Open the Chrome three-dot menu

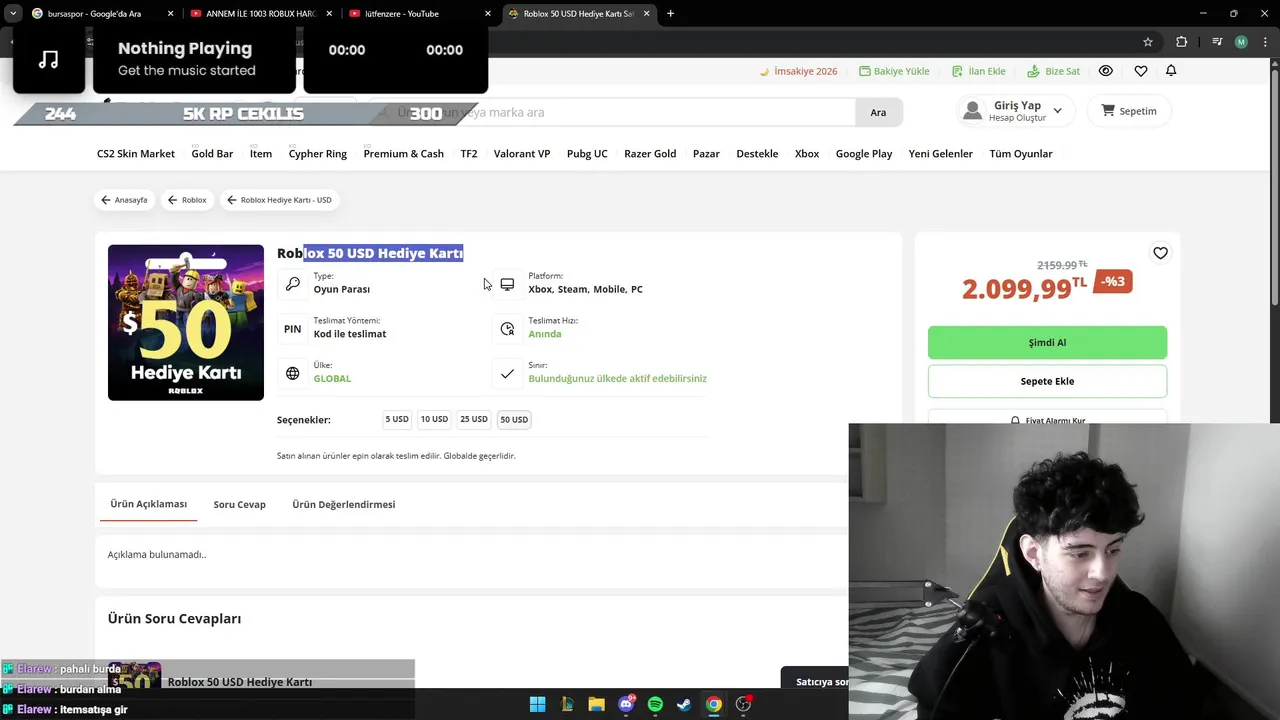(x=1264, y=42)
